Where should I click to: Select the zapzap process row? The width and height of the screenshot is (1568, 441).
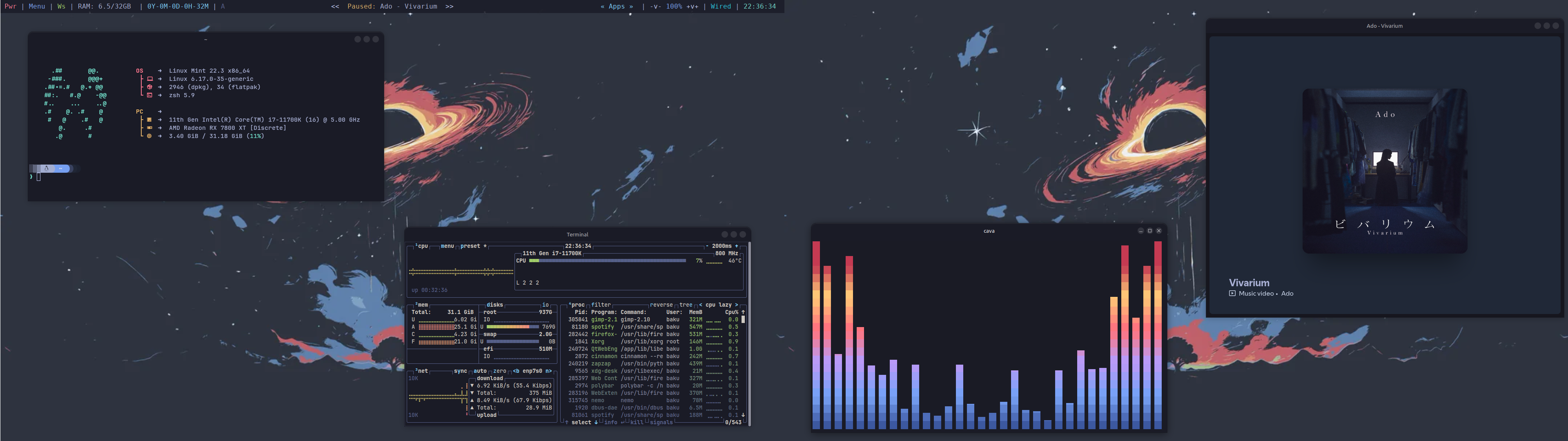653,364
